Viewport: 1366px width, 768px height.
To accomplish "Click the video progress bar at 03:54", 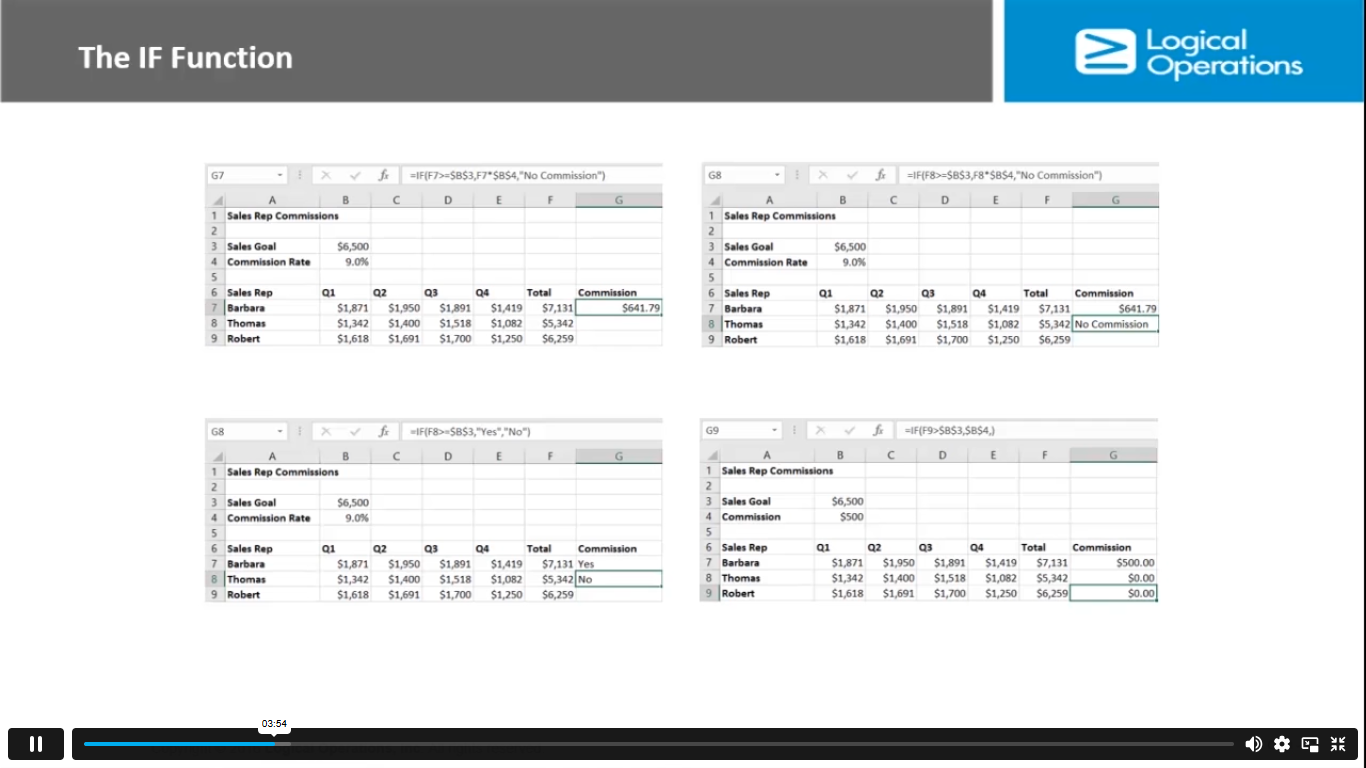I will click(x=275, y=744).
